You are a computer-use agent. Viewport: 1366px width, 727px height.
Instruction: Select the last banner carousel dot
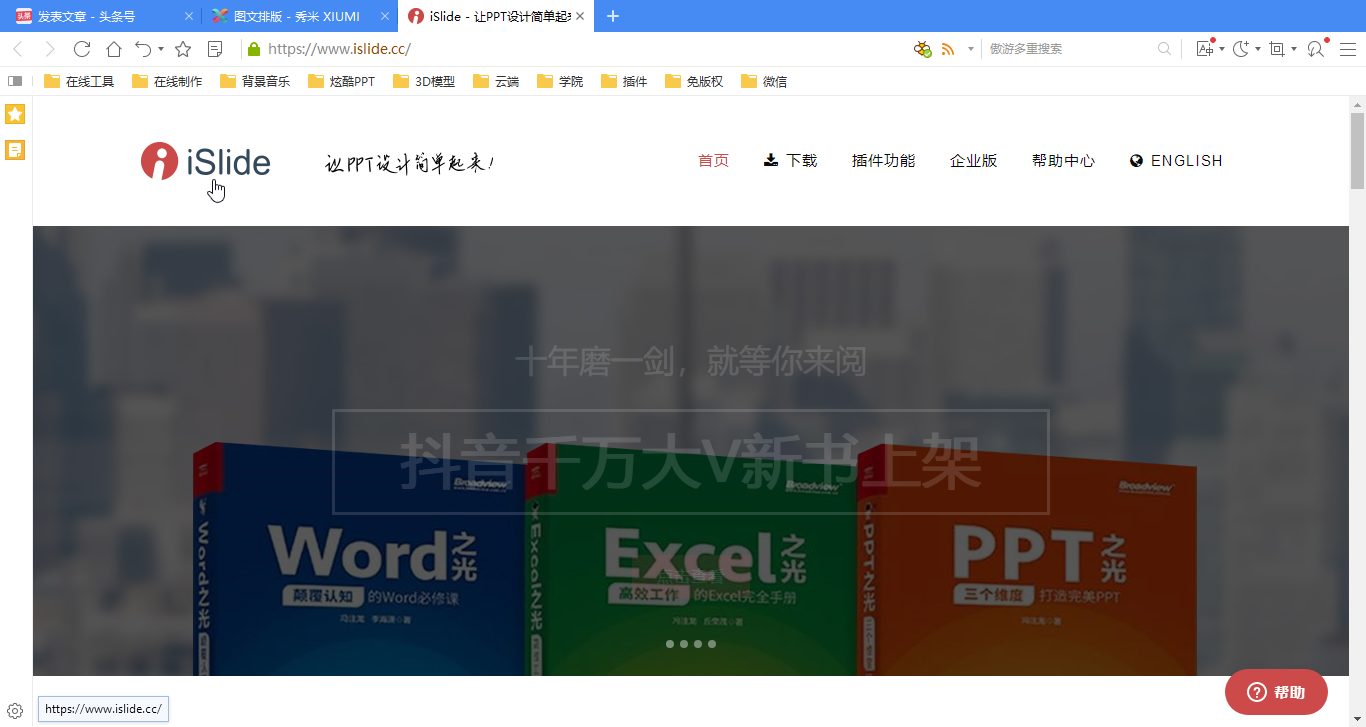(x=712, y=644)
